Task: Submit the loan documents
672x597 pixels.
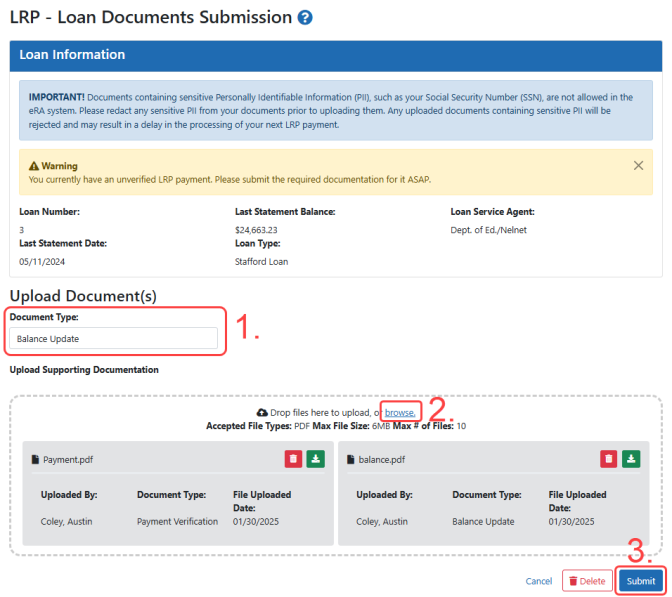Action: [641, 581]
